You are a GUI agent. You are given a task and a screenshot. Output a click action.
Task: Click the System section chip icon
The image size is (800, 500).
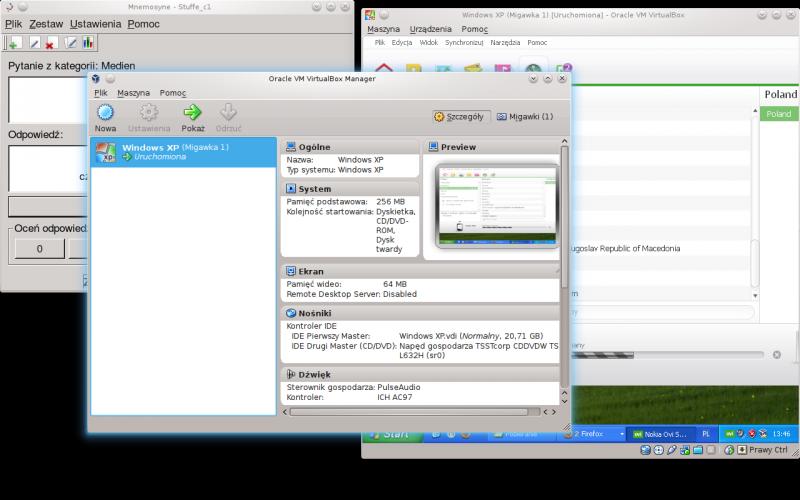coord(291,188)
